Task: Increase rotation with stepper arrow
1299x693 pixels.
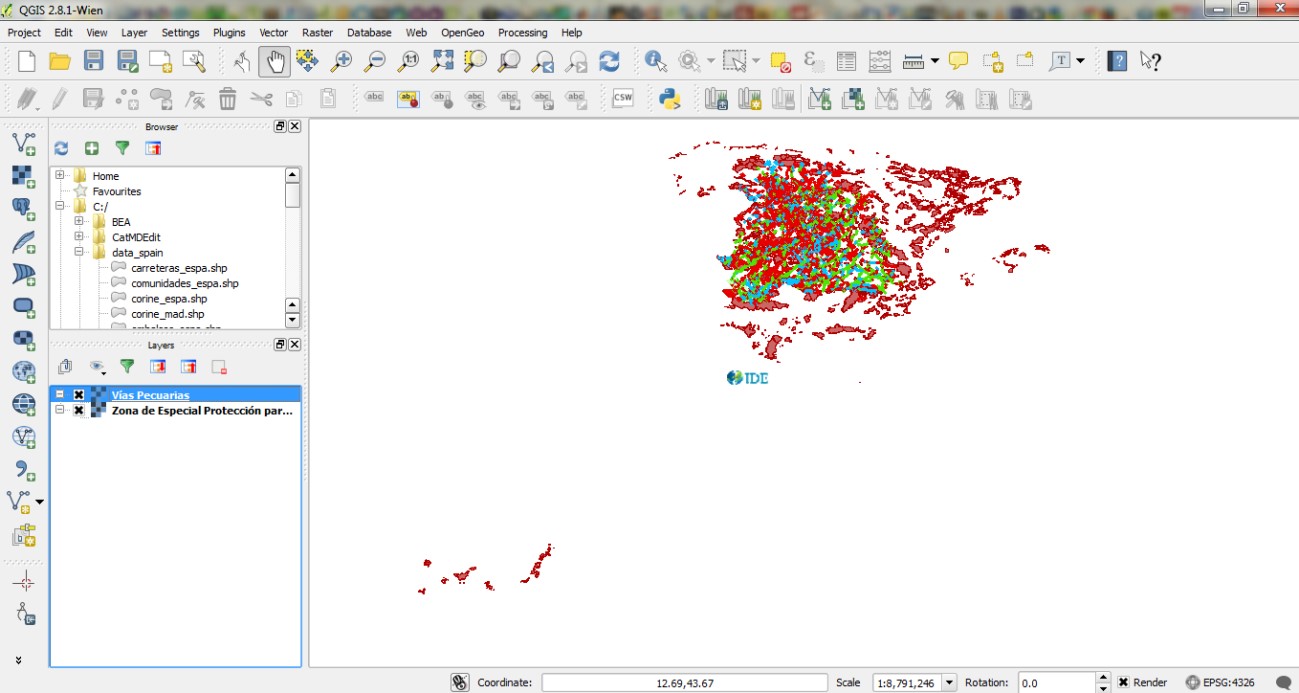Action: (1103, 677)
